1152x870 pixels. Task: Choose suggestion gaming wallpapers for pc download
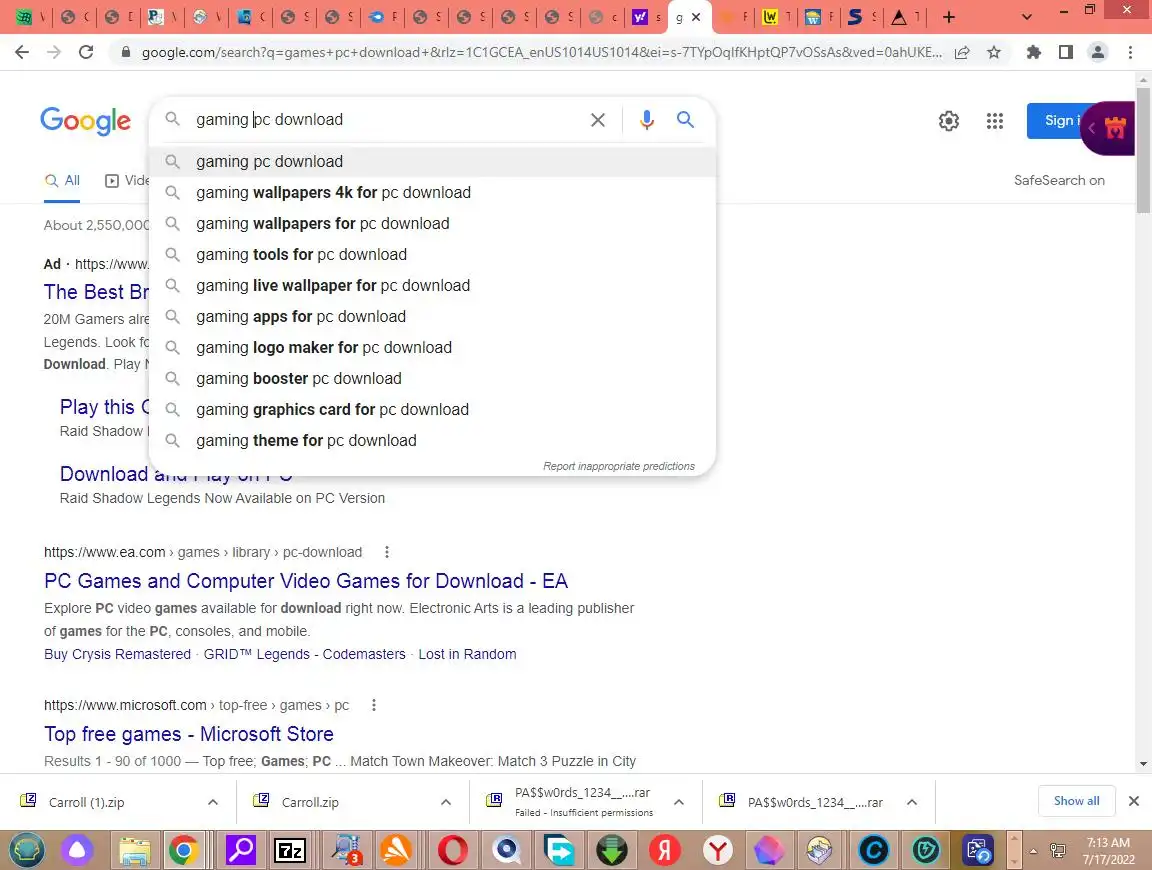click(432, 223)
